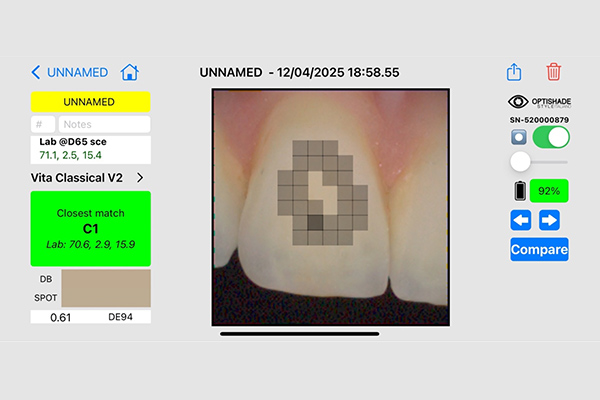Tap the beige DB SPOT color swatch

pyautogui.click(x=105, y=288)
